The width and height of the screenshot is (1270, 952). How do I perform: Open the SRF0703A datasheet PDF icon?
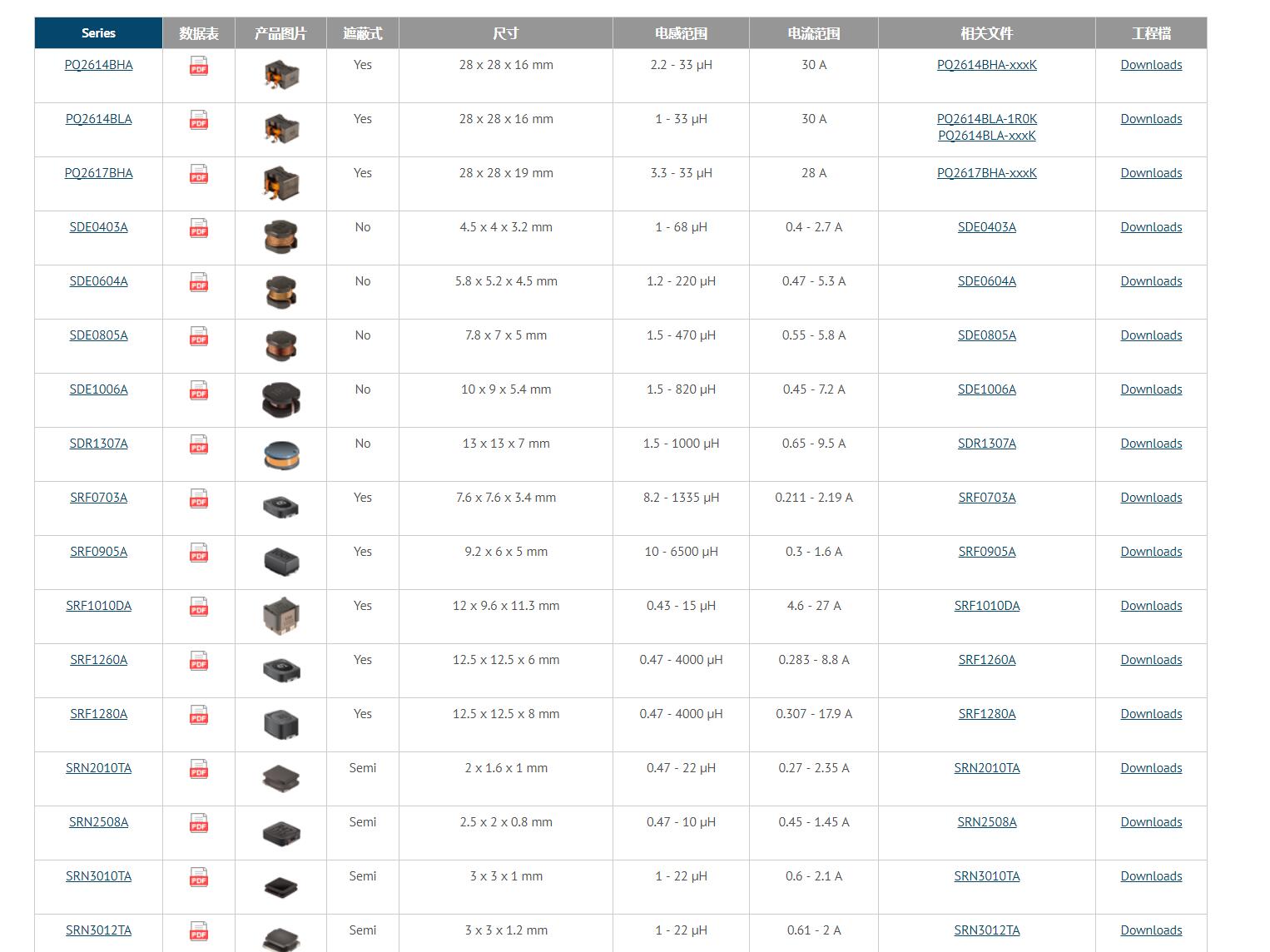199,498
